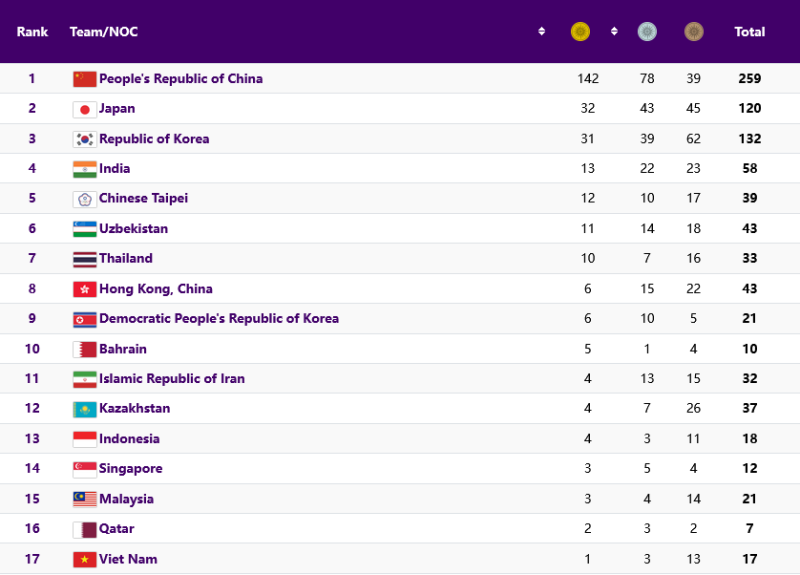
Task: Open Democratic People's Republic of Korea link
Action: pos(219,318)
